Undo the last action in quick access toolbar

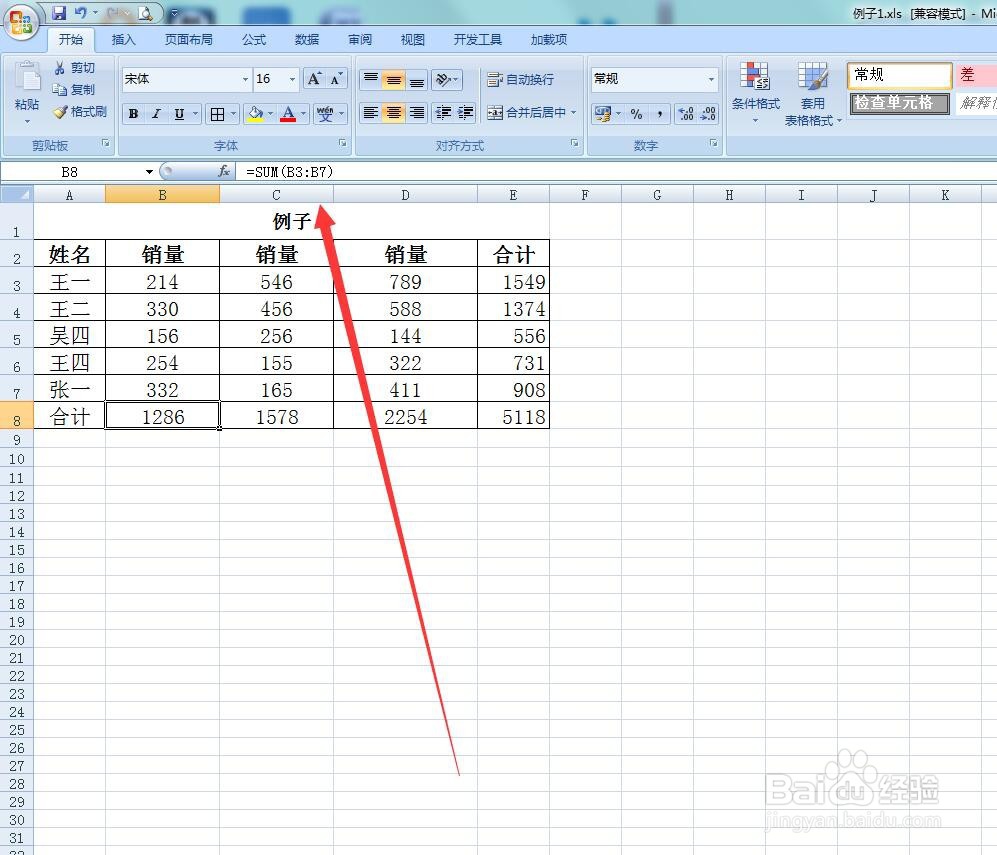[81, 12]
